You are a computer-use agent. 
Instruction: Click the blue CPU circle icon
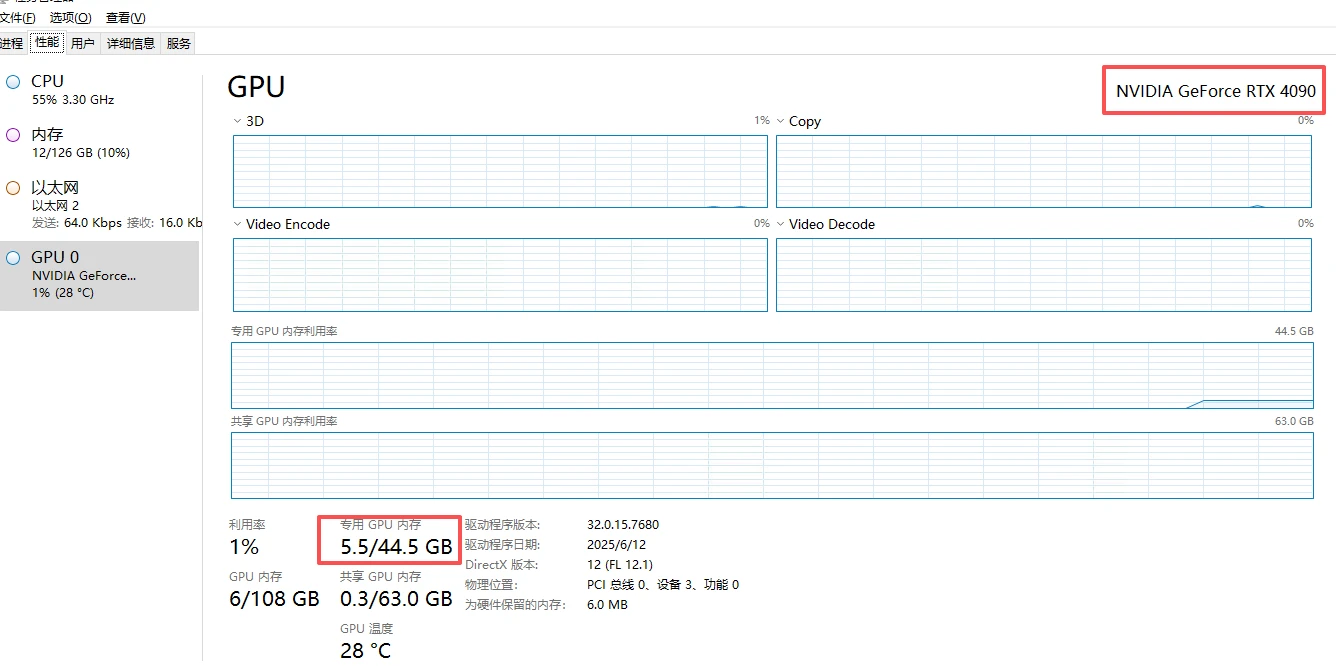13,82
